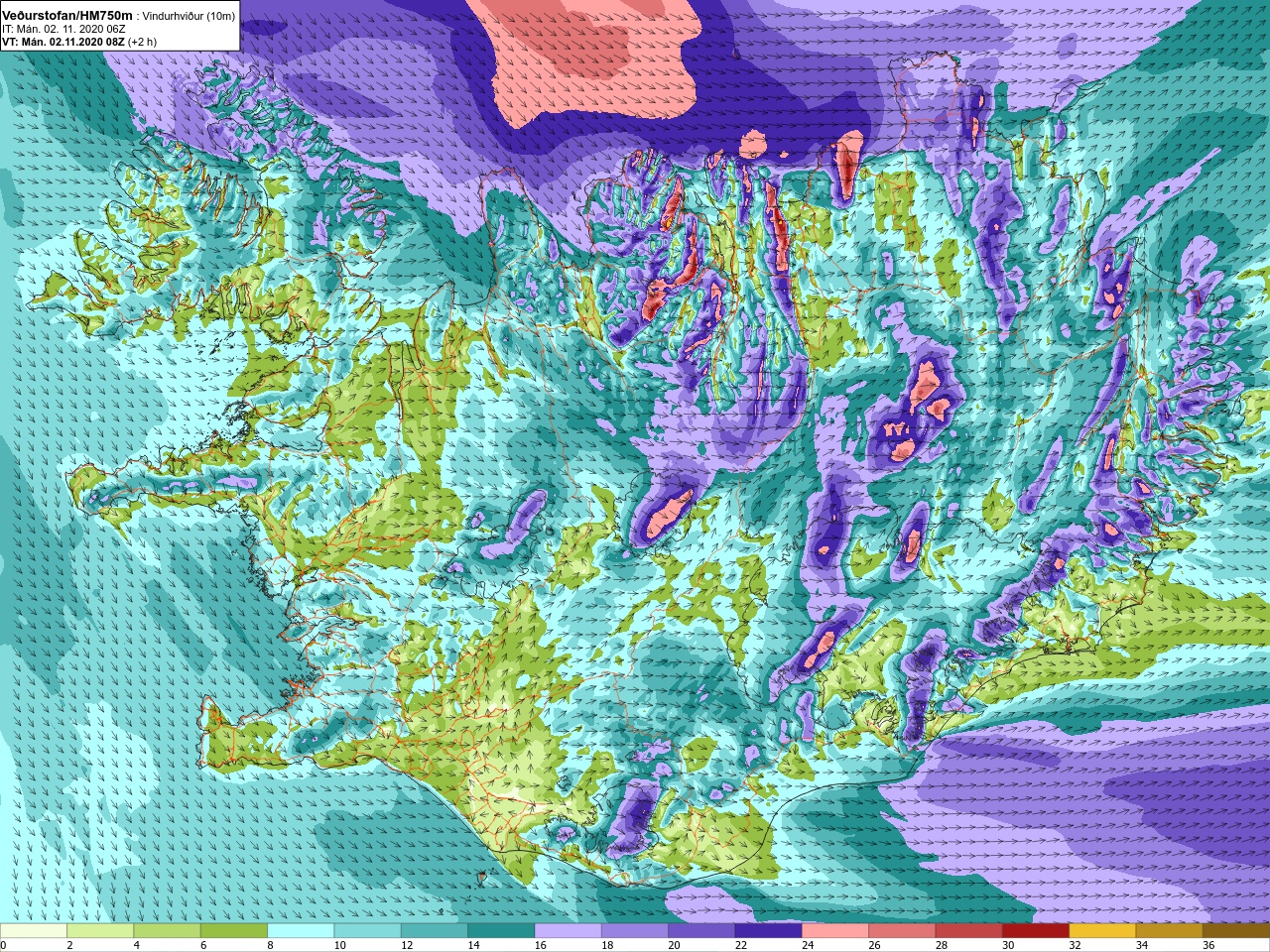This screenshot has height=952, width=1270.
Task: Click the 0–2 pale yellow legend swatch
Action: [x=34, y=931]
